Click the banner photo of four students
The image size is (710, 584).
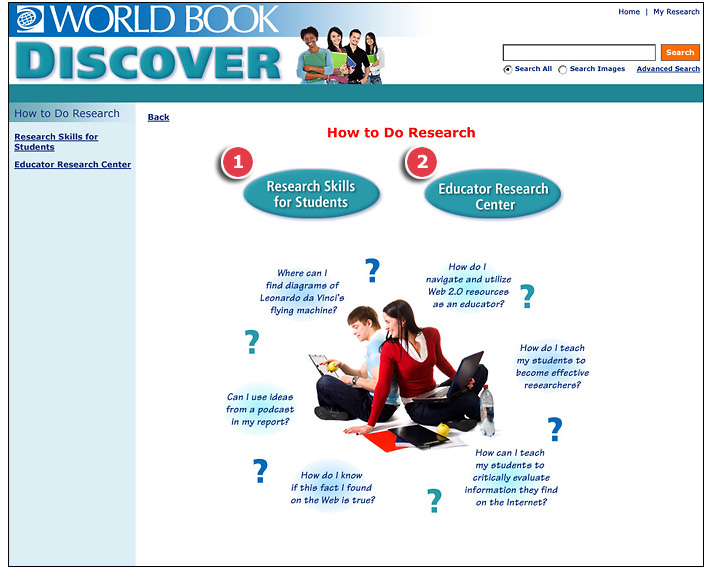click(341, 55)
